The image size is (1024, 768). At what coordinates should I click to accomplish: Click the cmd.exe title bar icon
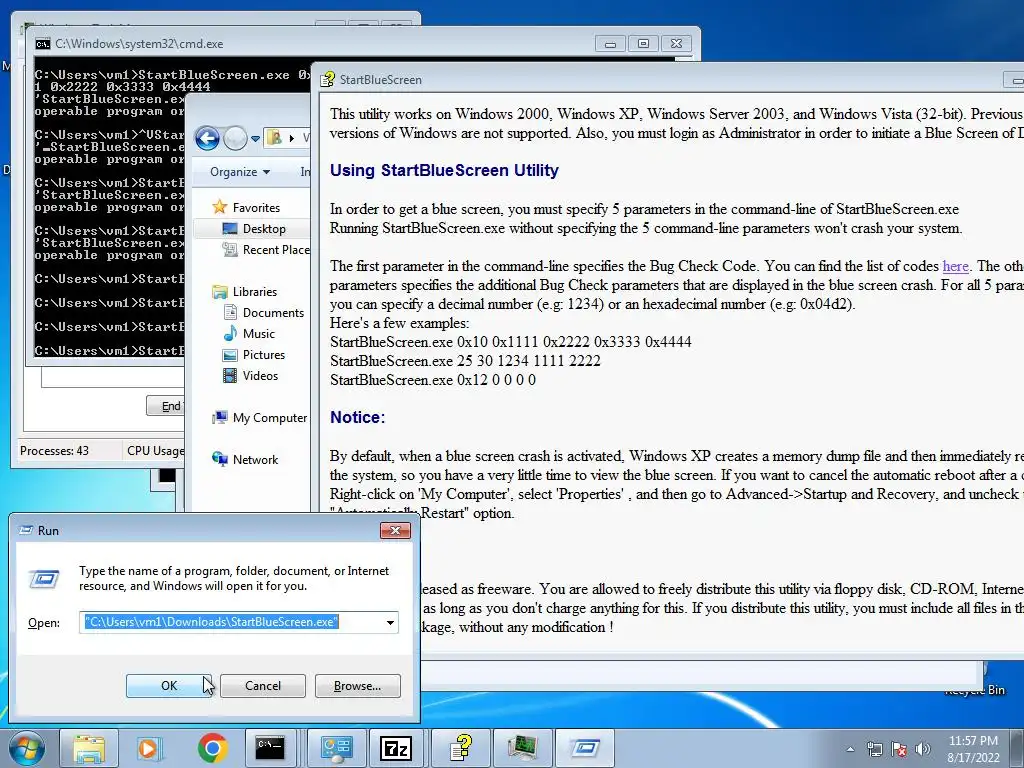pos(42,44)
